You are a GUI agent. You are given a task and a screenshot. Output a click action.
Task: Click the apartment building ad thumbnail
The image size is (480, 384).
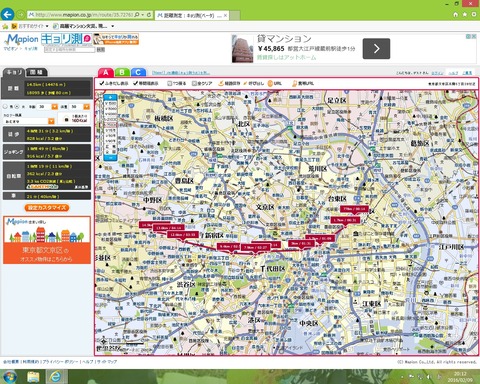tap(242, 49)
